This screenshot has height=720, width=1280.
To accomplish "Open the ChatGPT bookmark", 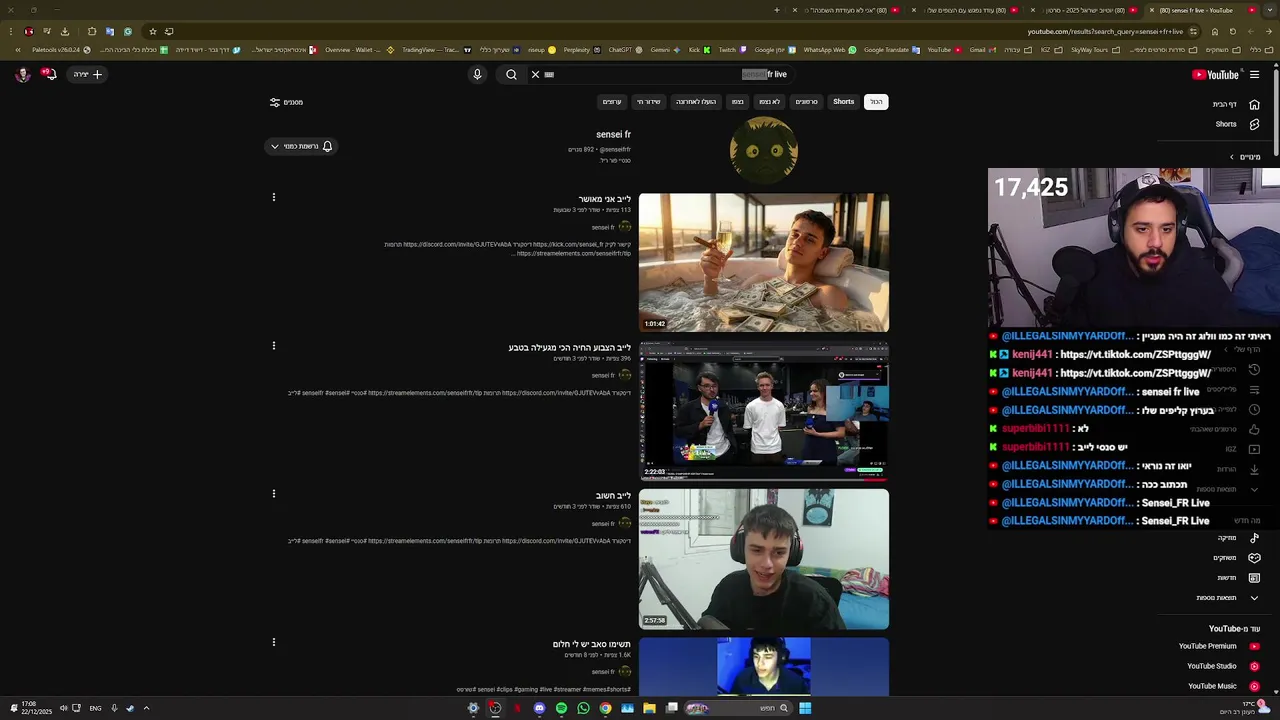I will point(625,49).
